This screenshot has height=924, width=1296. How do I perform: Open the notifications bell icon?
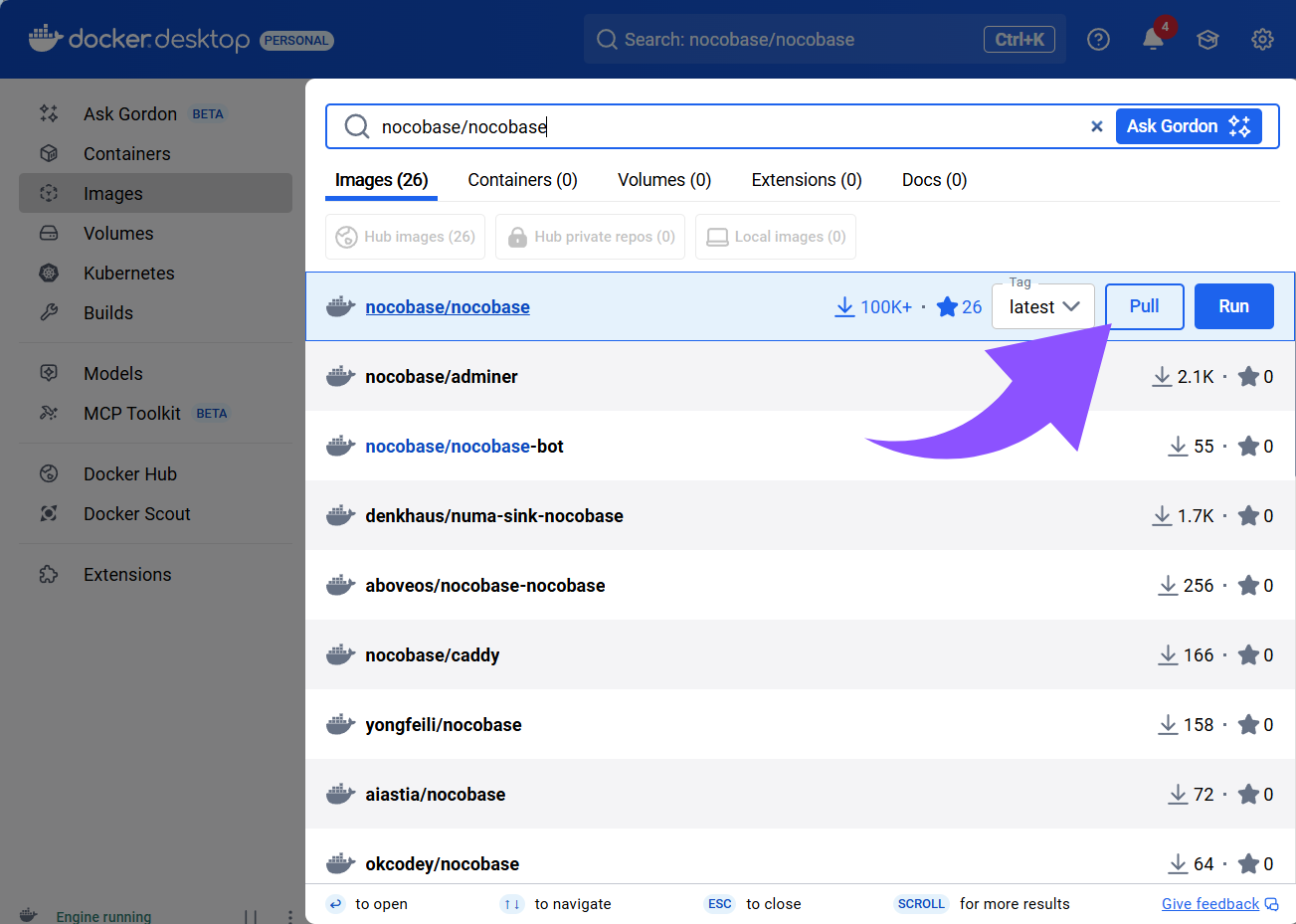click(1153, 40)
